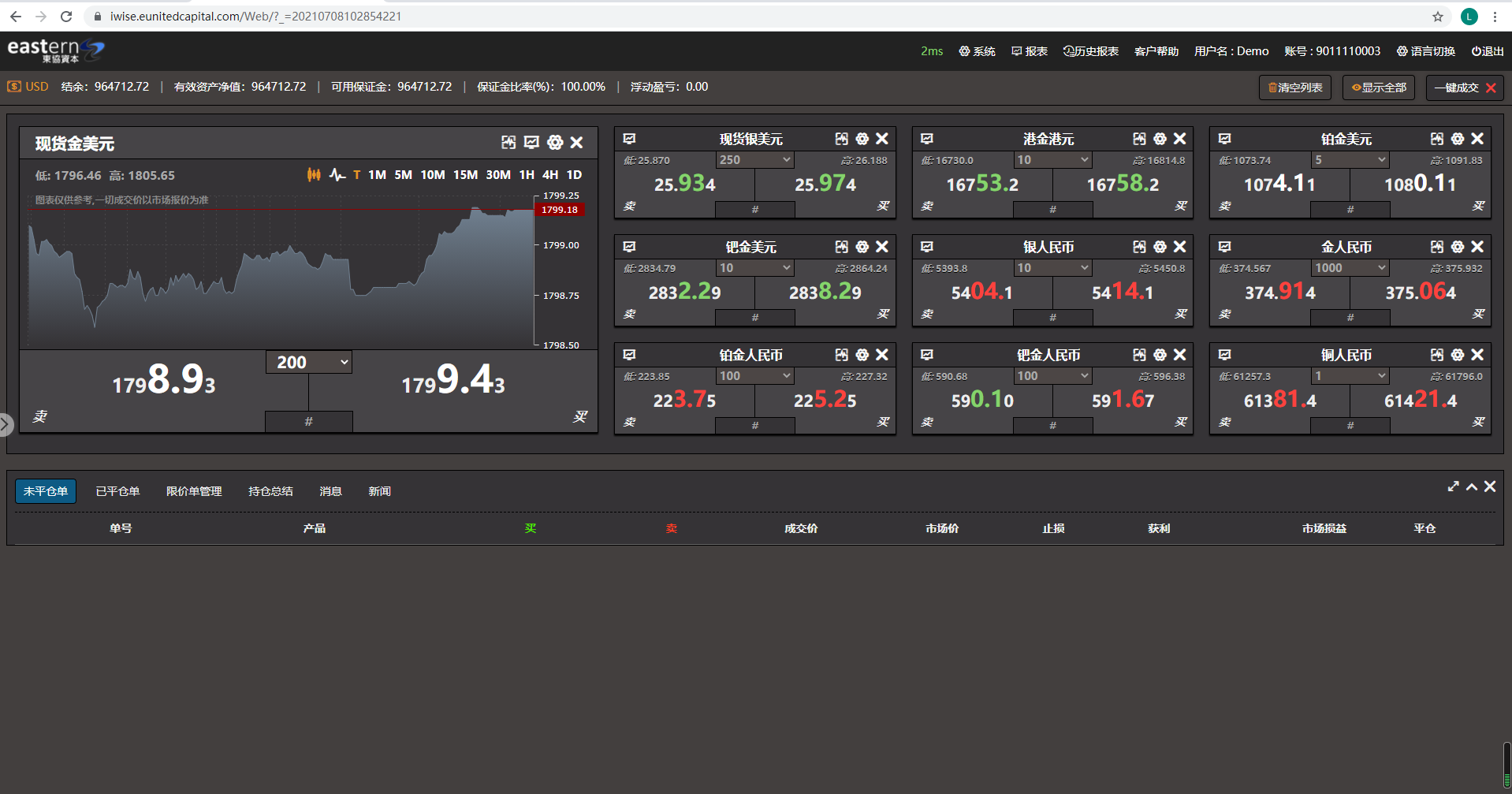Open settings gear on 港金港元 tile
This screenshot has height=794, width=1512.
point(1160,139)
